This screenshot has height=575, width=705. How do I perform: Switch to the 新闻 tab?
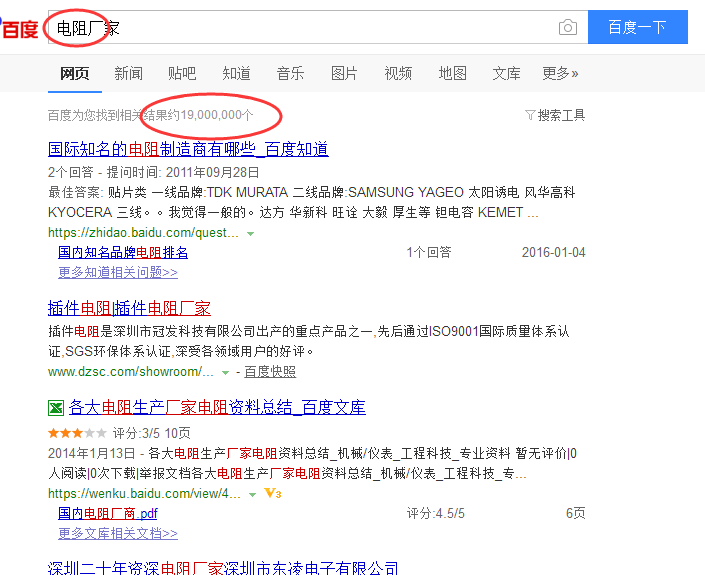129,73
